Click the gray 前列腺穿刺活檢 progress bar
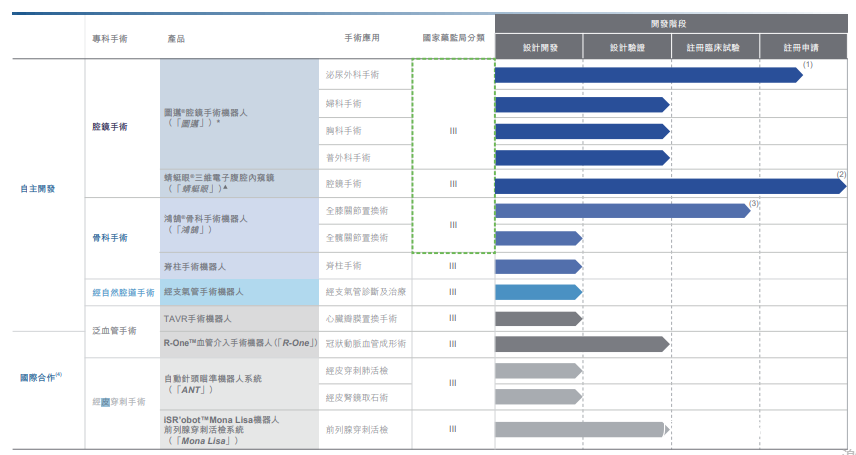The width and height of the screenshot is (856, 455). (580, 429)
